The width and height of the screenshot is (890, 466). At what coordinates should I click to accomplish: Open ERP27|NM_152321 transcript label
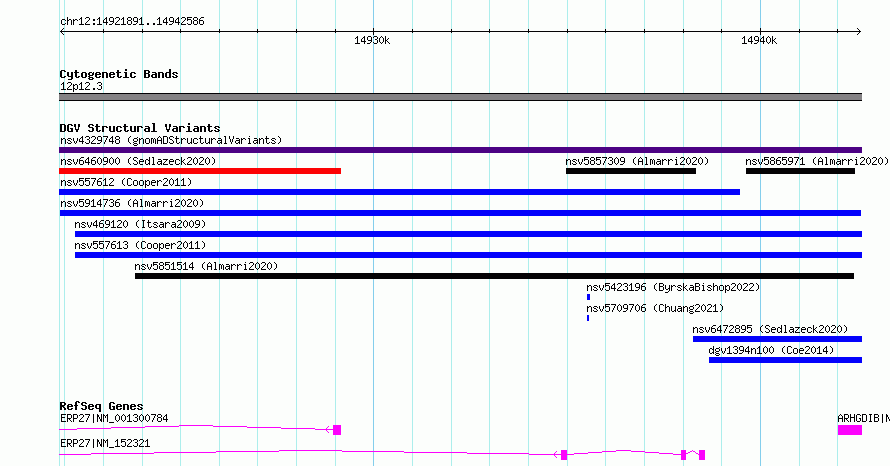pyautogui.click(x=105, y=443)
